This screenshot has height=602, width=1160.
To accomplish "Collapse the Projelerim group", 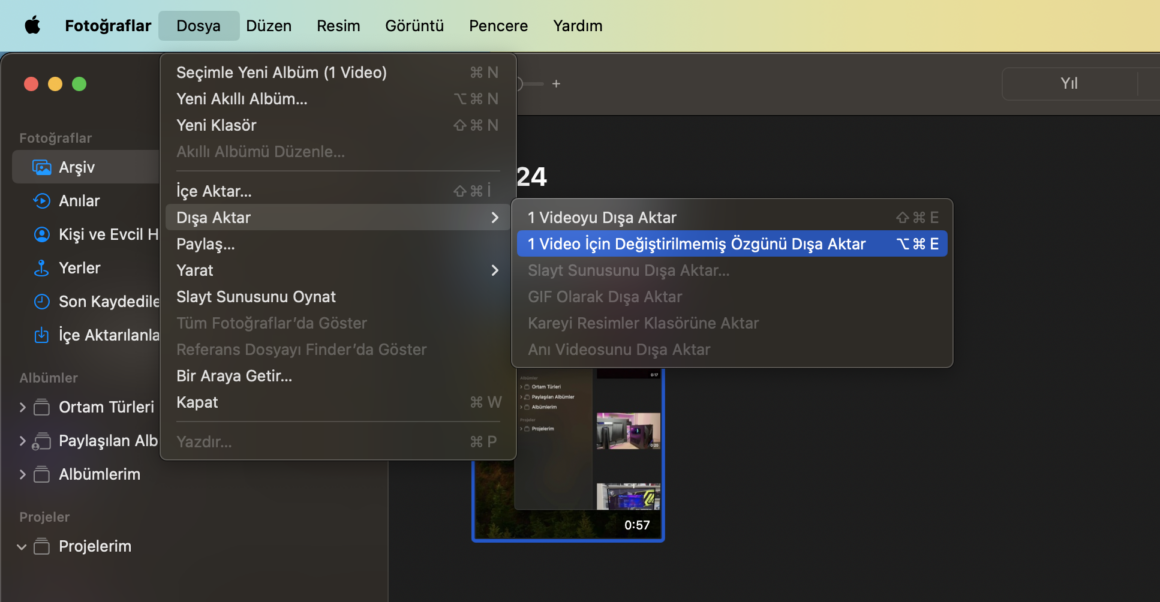I will tap(21, 547).
